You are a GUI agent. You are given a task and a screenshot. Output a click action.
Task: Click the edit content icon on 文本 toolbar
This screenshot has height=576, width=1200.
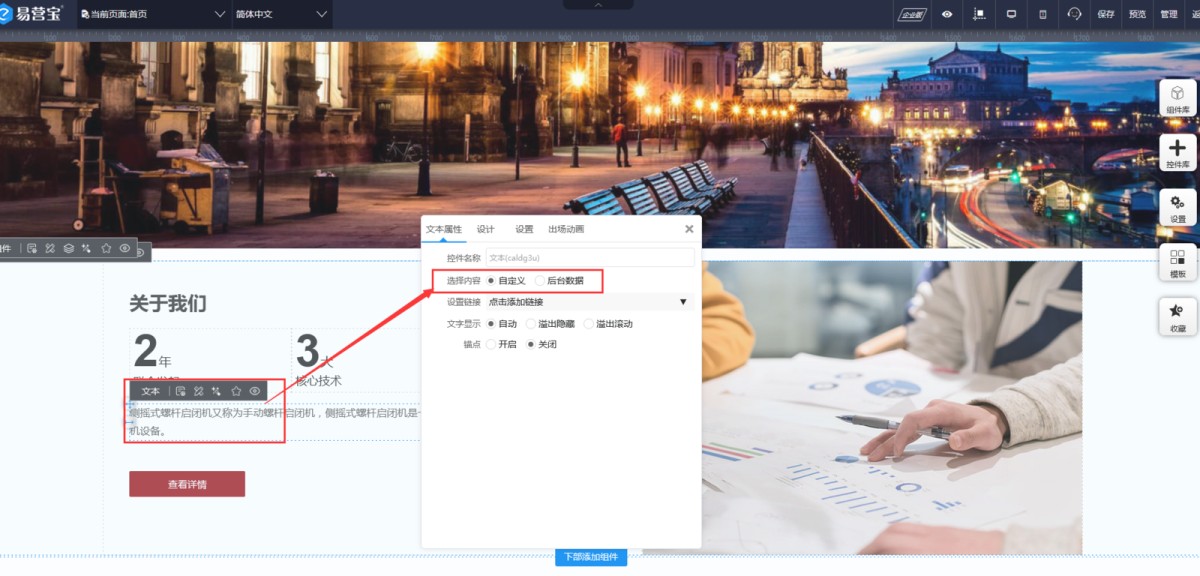(x=181, y=391)
